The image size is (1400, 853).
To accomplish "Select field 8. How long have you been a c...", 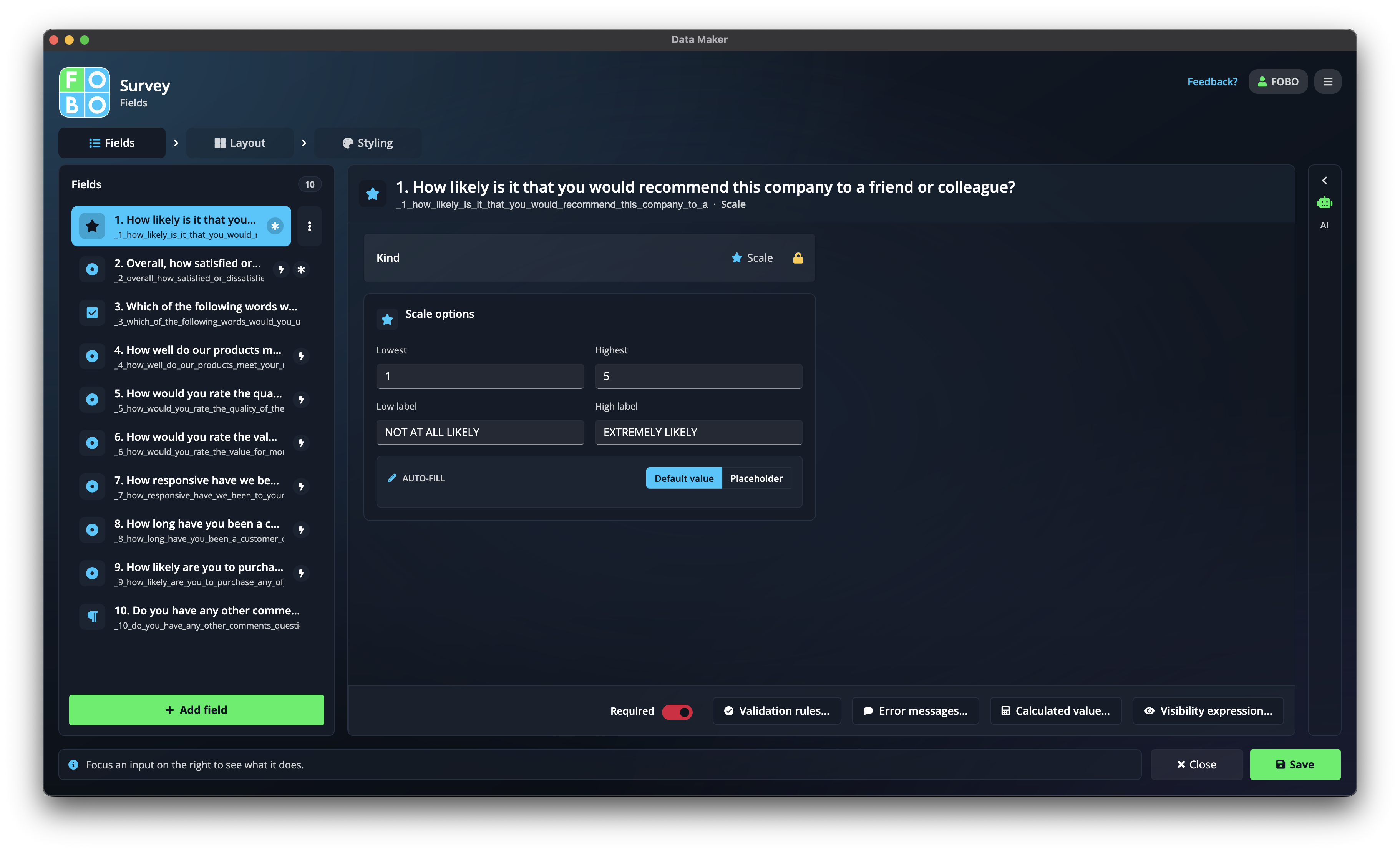I will point(197,530).
